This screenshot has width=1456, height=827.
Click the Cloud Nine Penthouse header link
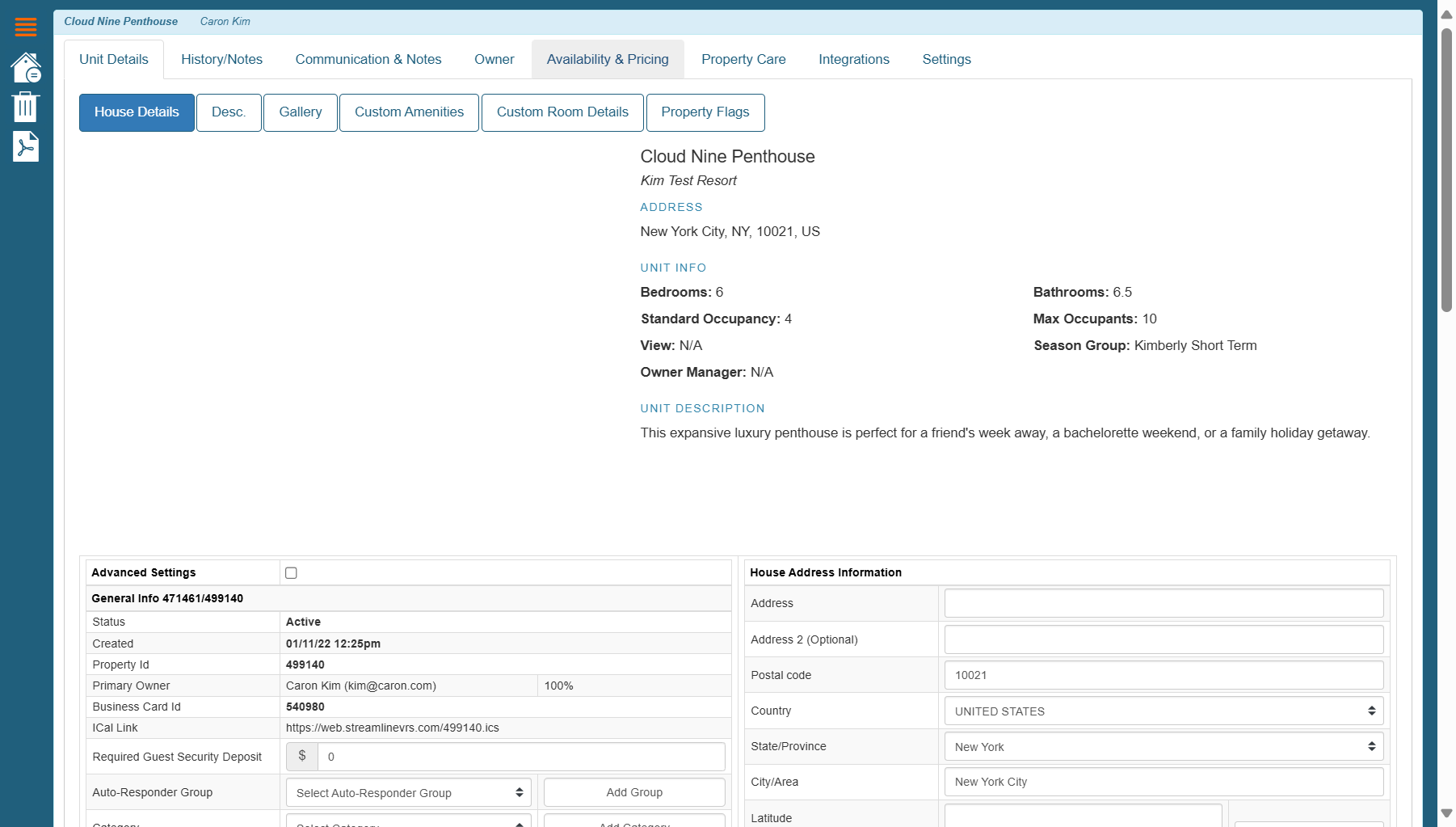pos(121,21)
